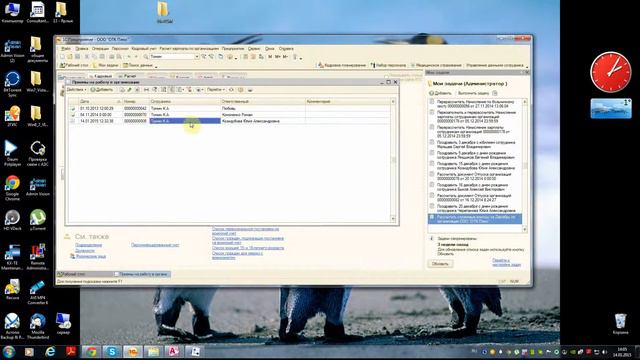Open the Компьютер desktop icon
Screen dimensions: 640x360
click(x=12, y=12)
